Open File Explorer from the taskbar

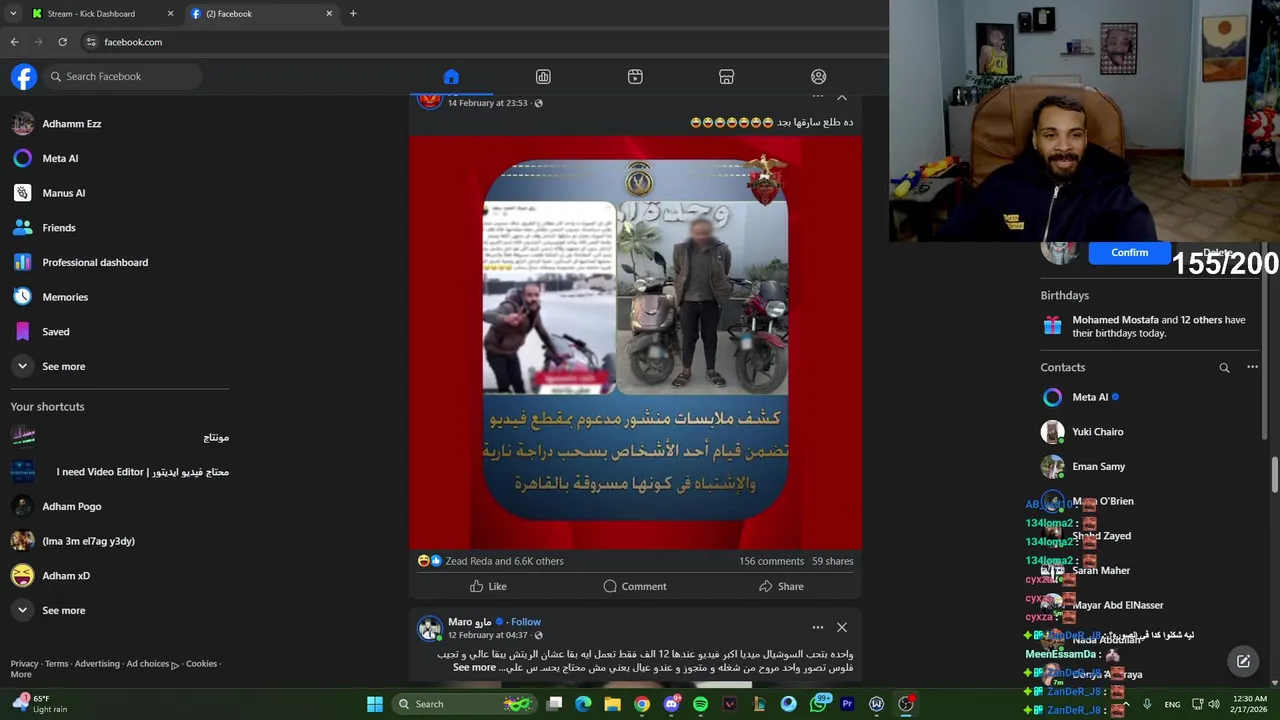click(x=612, y=704)
